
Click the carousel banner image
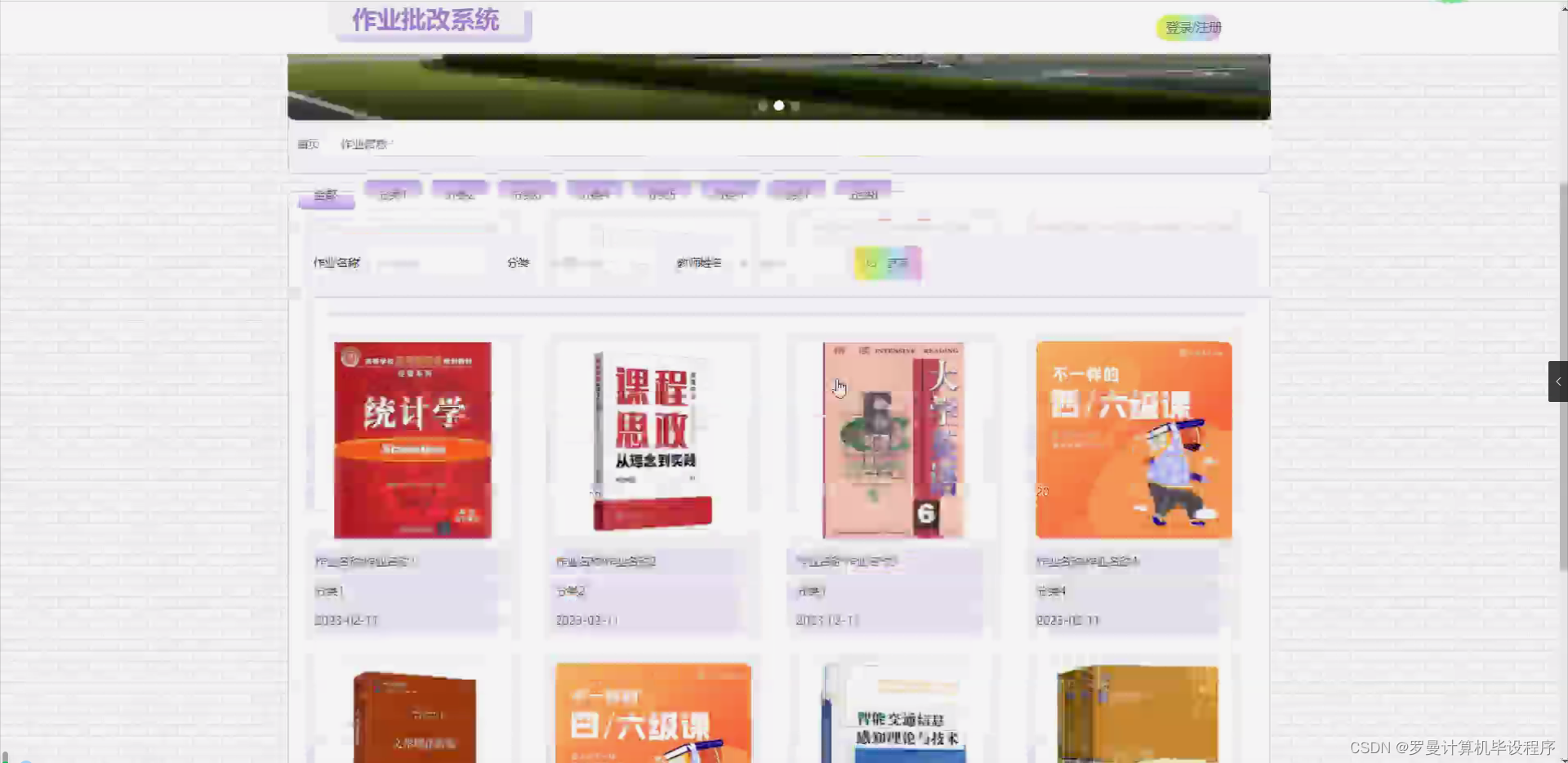click(779, 87)
